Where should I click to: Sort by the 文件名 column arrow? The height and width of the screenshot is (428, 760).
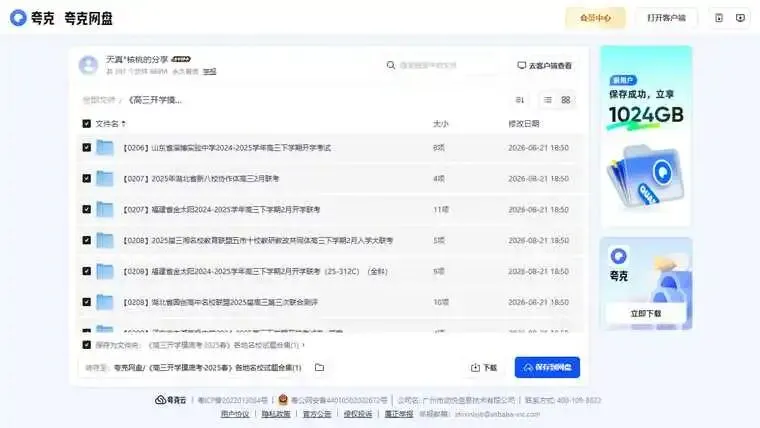[124, 124]
